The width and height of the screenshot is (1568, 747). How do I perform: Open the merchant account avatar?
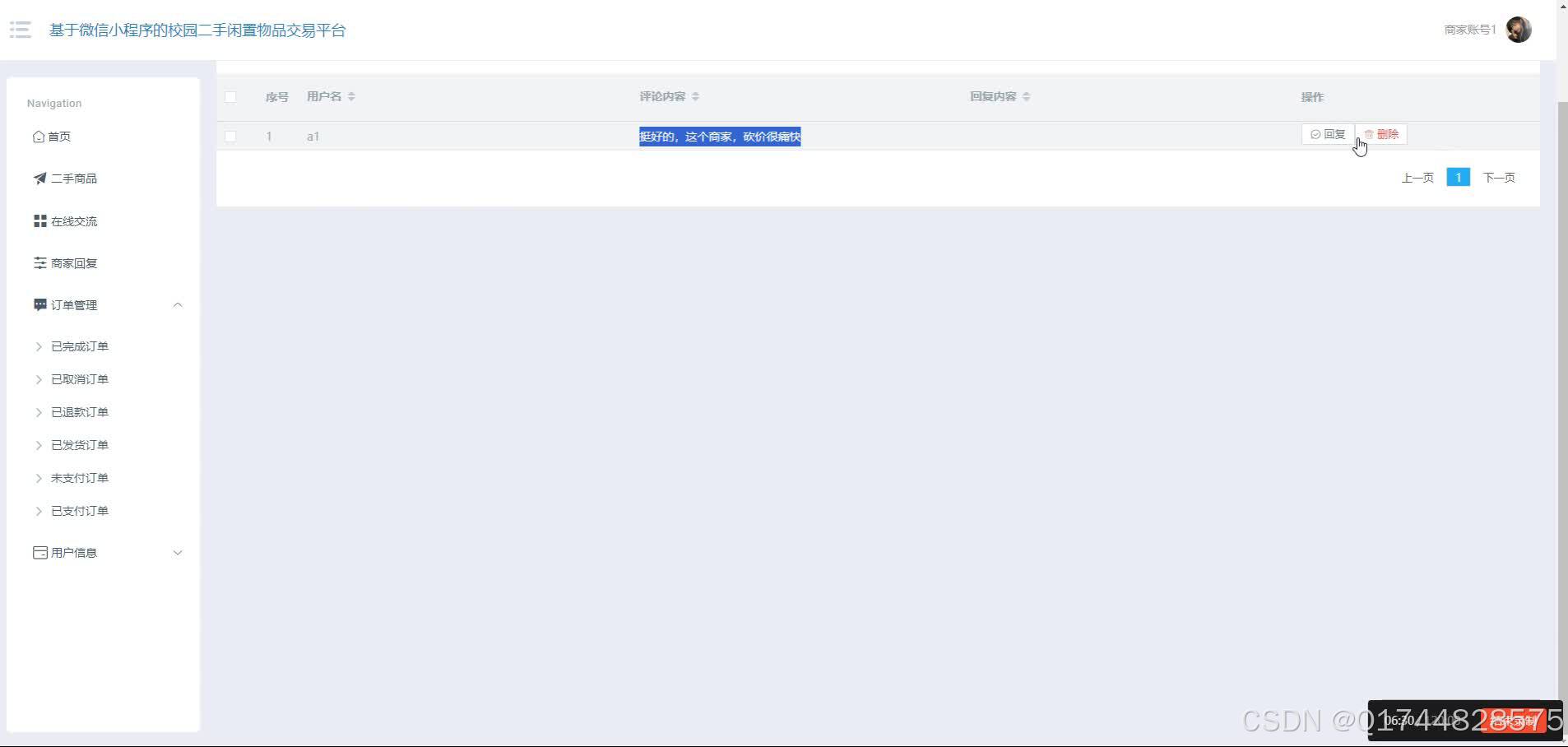click(x=1519, y=30)
